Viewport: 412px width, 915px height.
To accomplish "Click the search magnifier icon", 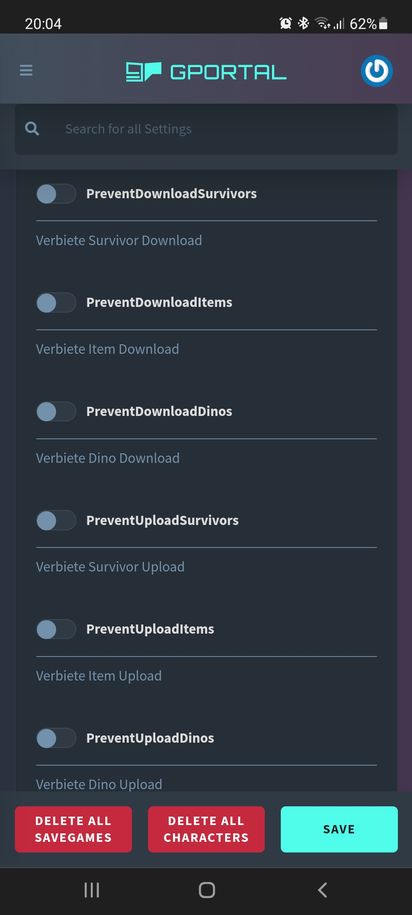I will 32,129.
